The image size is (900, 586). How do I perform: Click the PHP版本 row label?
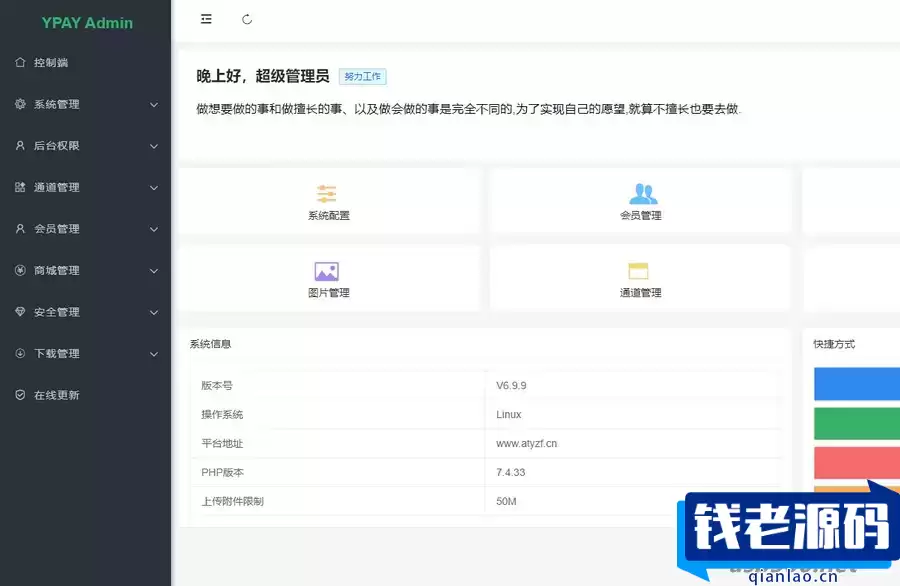(x=222, y=472)
